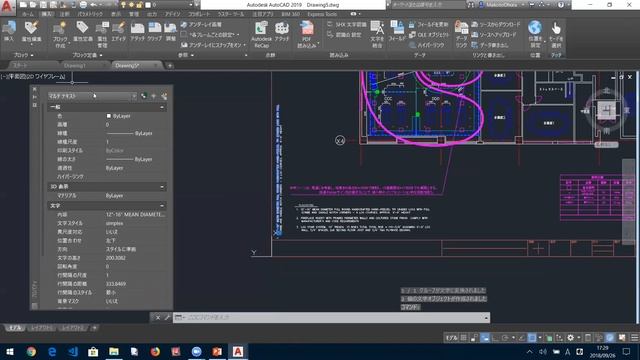Click select objects icon in Properties palette
Viewport: 640px width, 360px height.
pyautogui.click(x=153, y=96)
